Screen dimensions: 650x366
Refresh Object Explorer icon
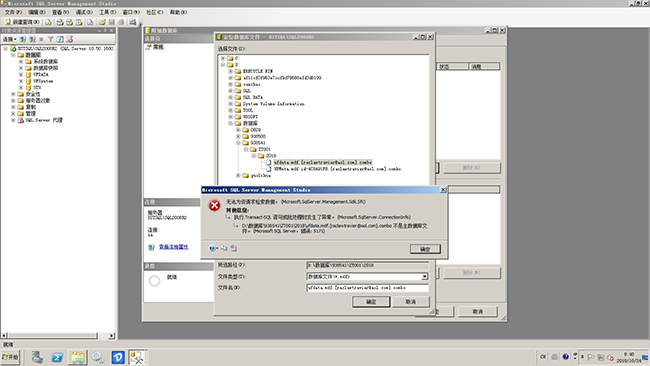60,39
